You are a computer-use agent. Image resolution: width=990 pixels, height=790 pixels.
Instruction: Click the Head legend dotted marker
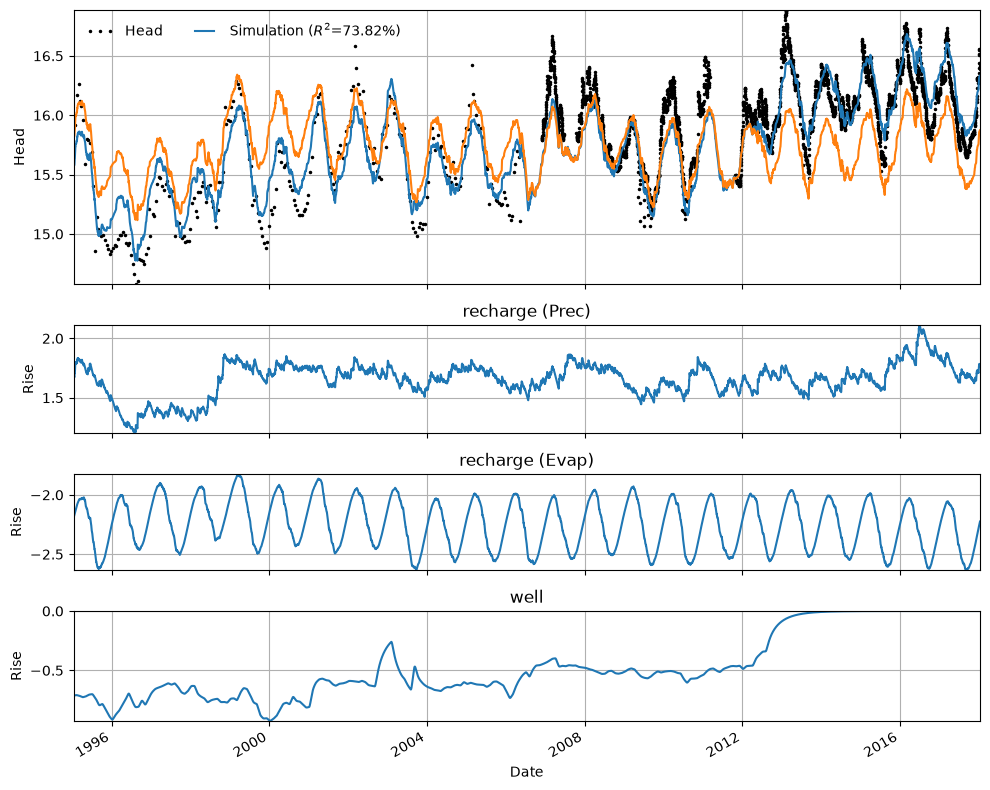[x=100, y=31]
